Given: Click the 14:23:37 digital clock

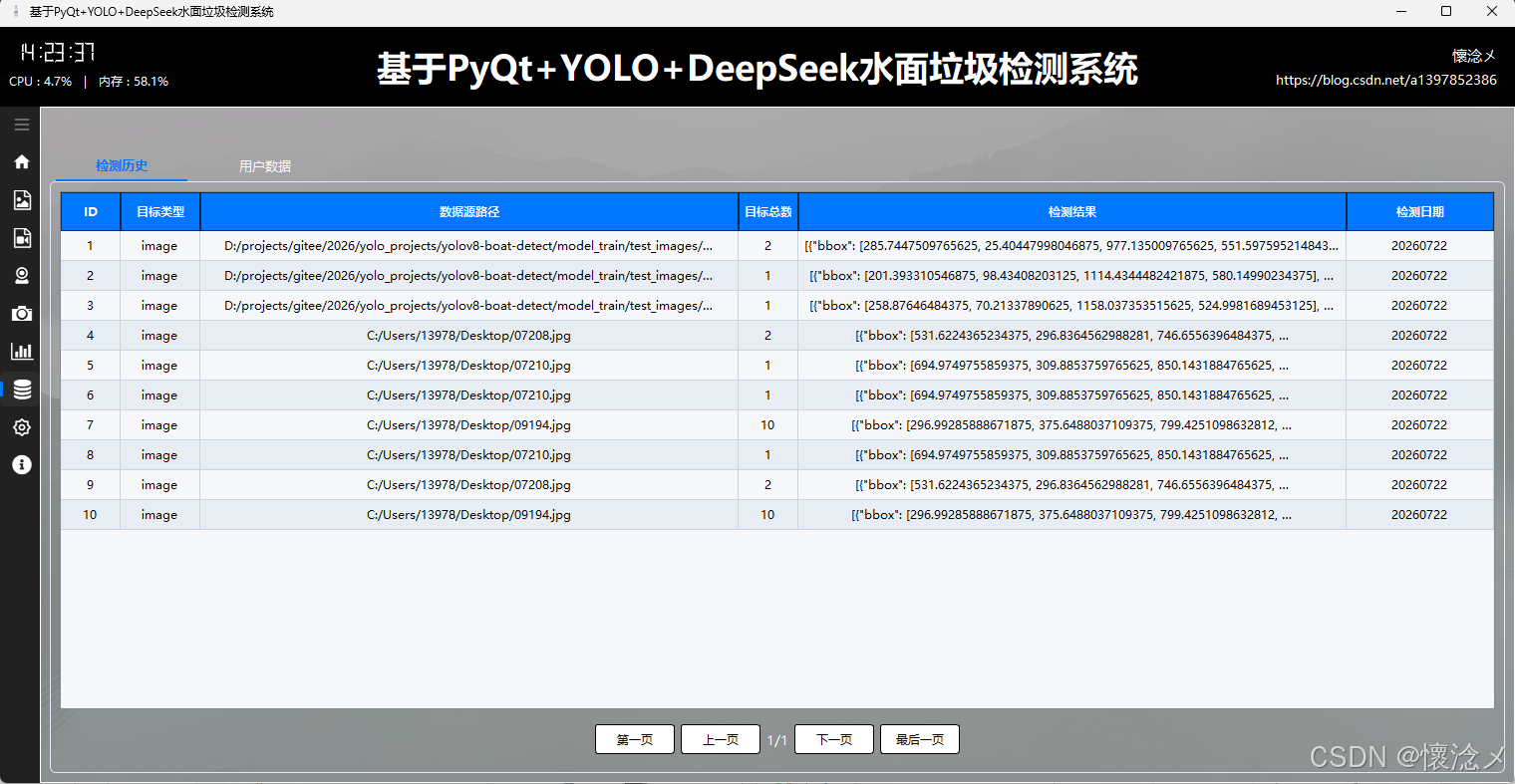Looking at the screenshot, I should click(58, 52).
